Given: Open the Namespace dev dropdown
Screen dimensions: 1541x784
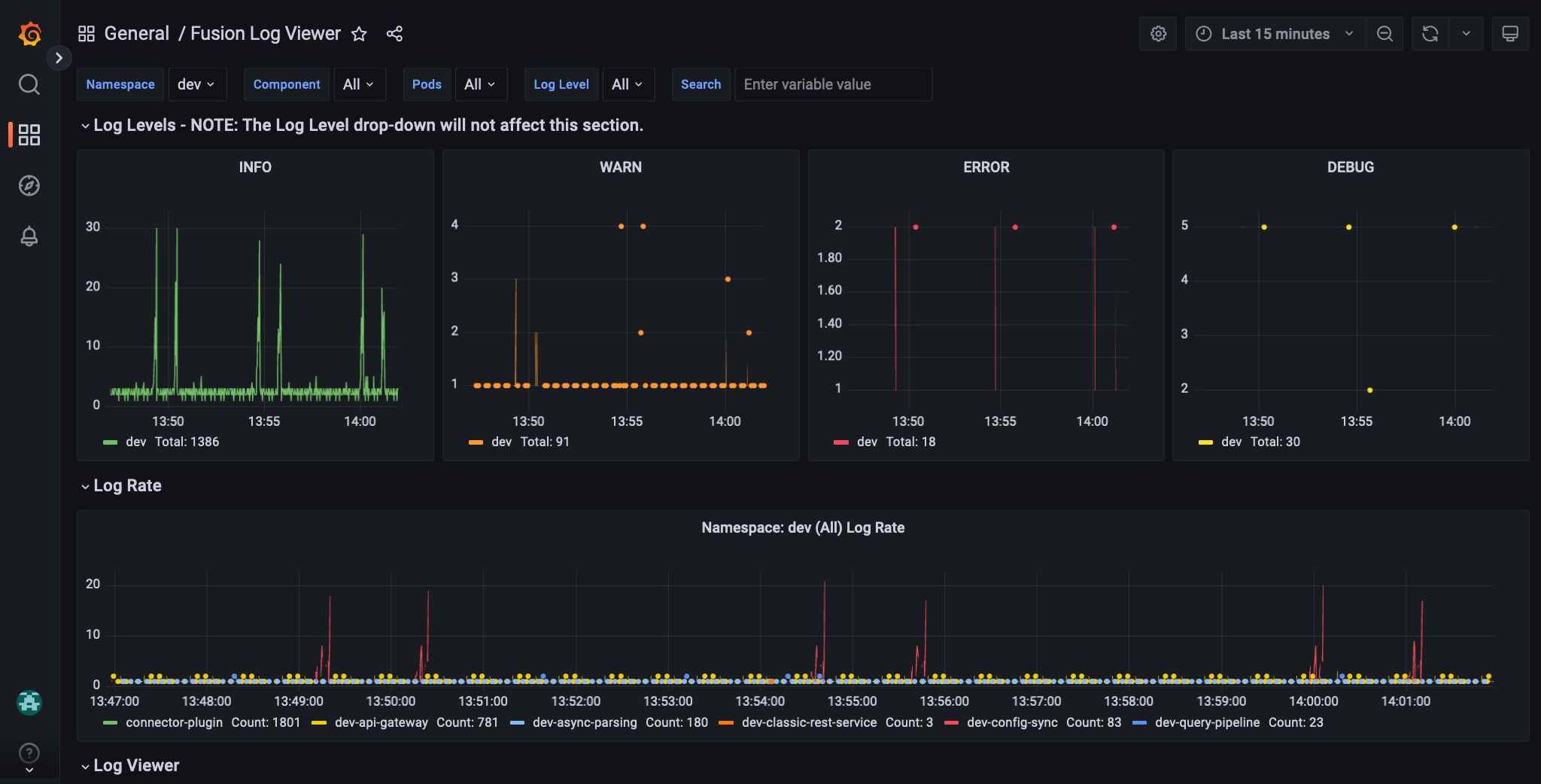Looking at the screenshot, I should (197, 84).
